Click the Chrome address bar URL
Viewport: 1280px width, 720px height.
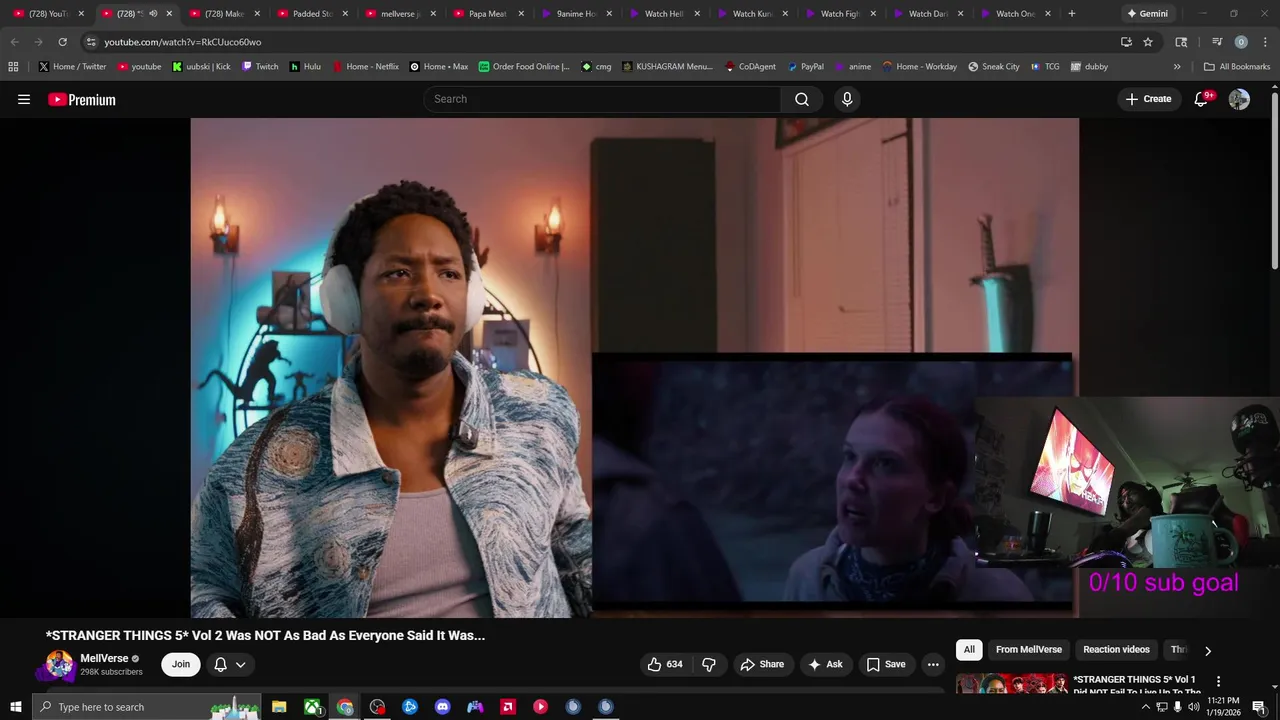183,42
